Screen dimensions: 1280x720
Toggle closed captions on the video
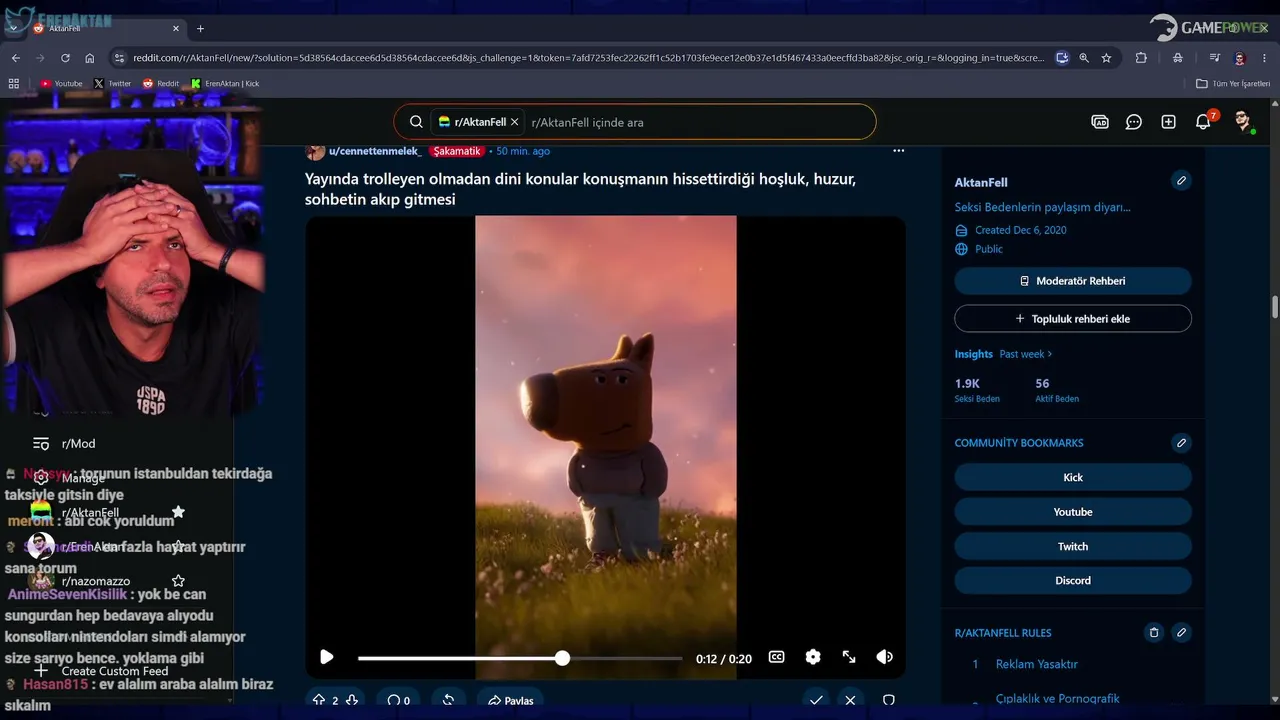[x=776, y=657]
